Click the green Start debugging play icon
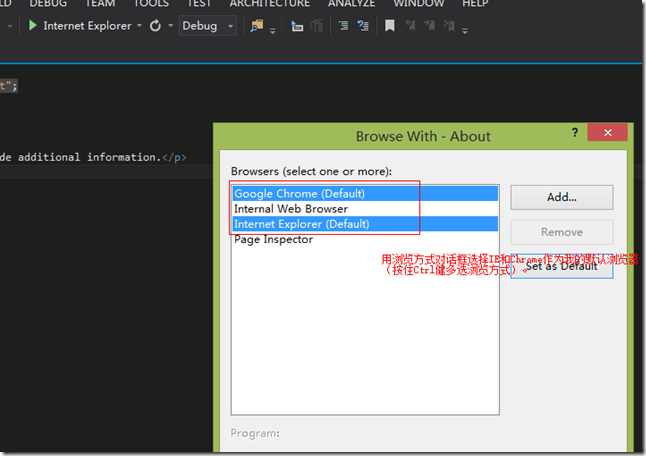Screen dimensions: 646x456 [33, 26]
